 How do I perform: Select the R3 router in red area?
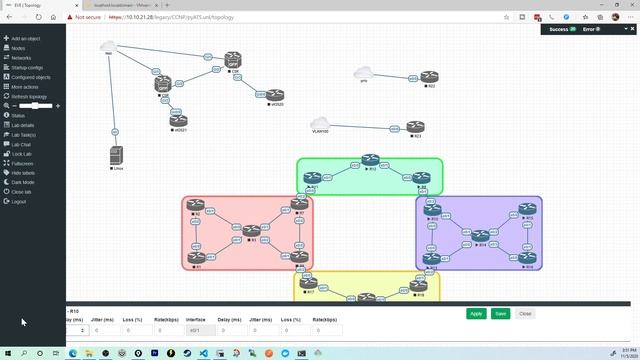pyautogui.click(x=251, y=231)
